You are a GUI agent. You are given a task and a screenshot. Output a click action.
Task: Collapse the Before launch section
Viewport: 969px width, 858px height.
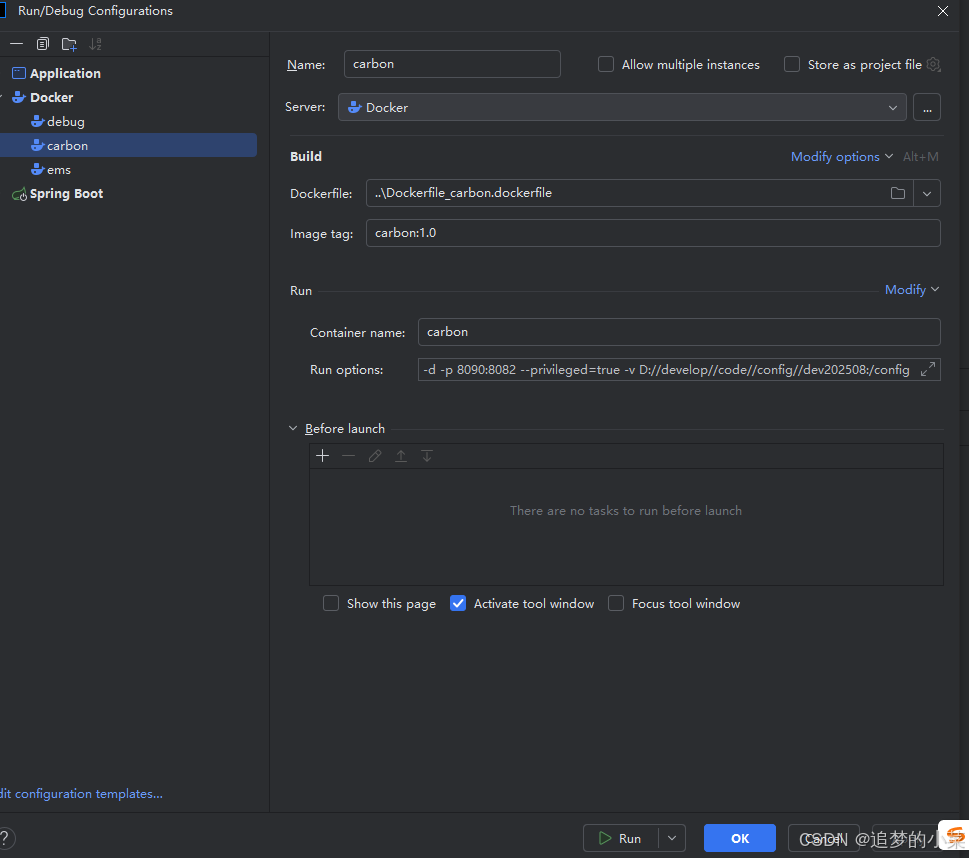point(293,428)
